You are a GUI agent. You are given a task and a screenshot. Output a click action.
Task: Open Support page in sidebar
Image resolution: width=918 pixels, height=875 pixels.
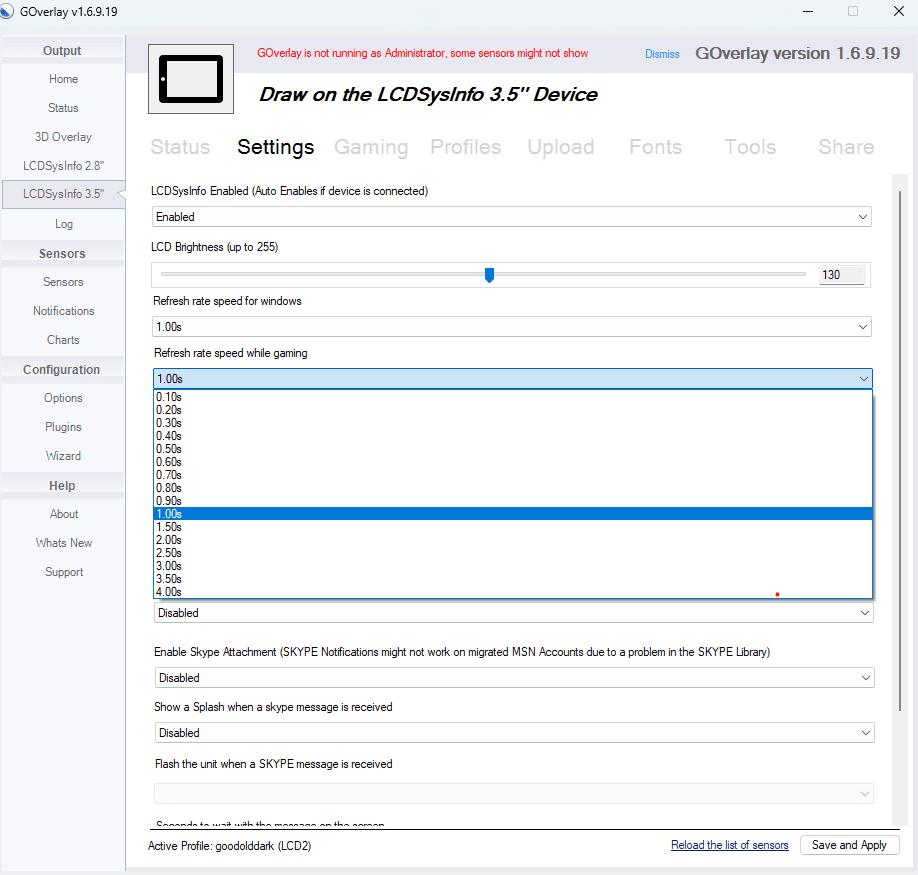coord(63,572)
